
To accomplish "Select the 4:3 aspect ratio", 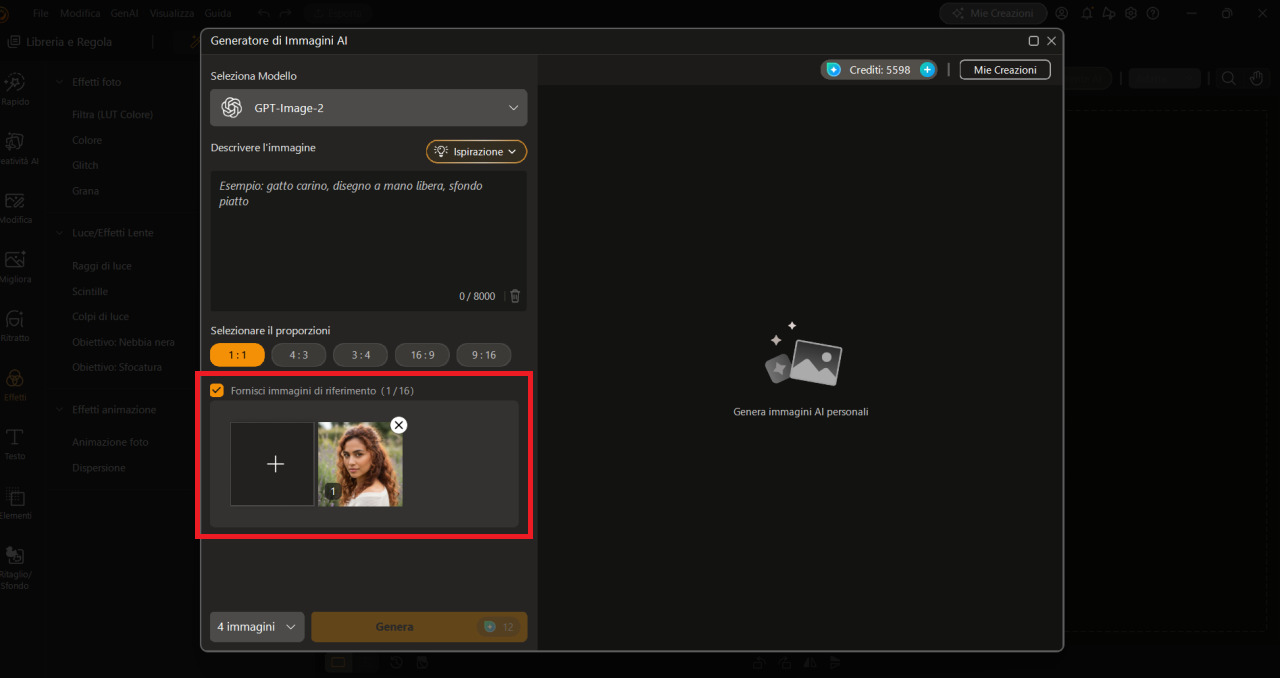I will (299, 355).
